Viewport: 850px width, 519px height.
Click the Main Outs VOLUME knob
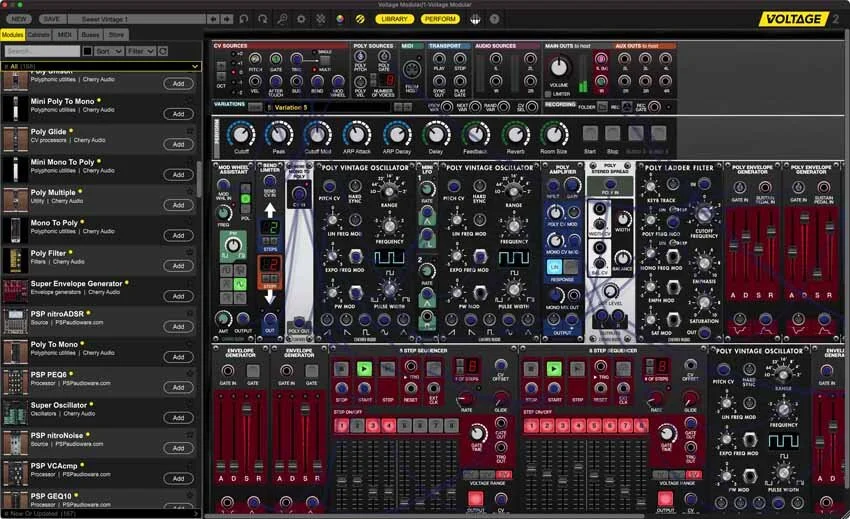tap(559, 68)
